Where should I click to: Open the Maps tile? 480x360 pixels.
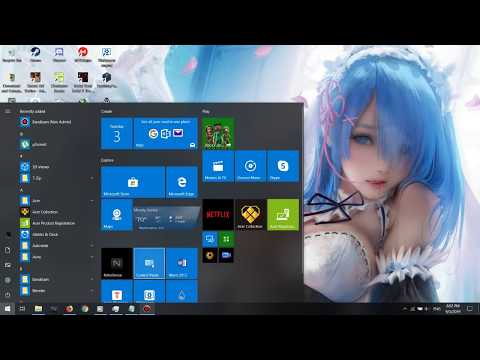(x=117, y=215)
